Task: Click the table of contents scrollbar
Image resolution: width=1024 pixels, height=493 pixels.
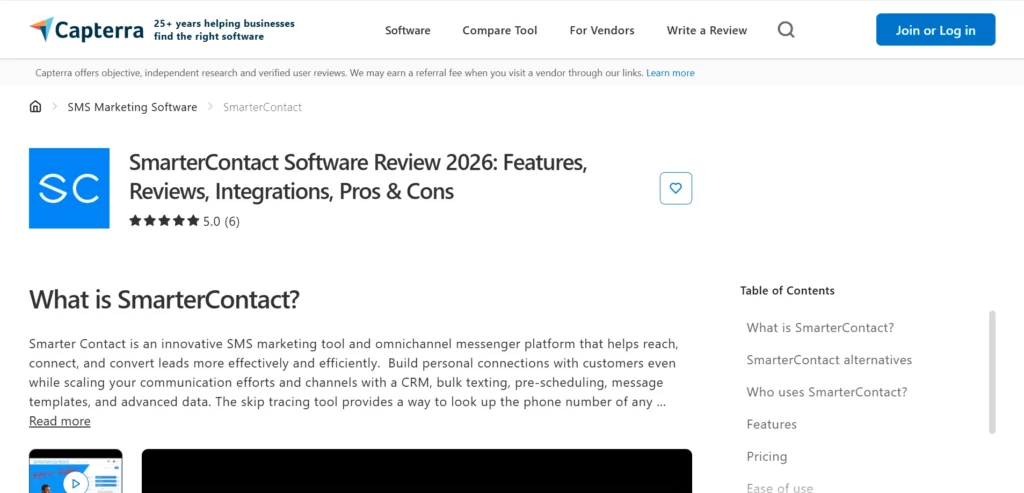Action: [x=992, y=372]
